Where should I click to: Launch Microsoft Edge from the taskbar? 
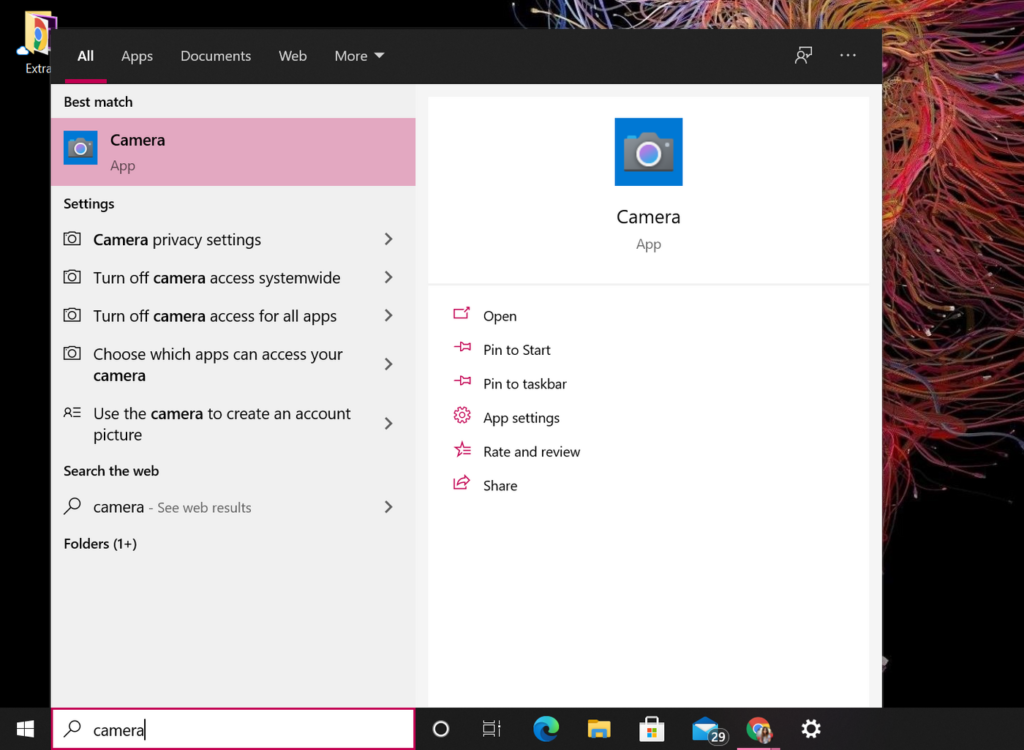click(545, 729)
